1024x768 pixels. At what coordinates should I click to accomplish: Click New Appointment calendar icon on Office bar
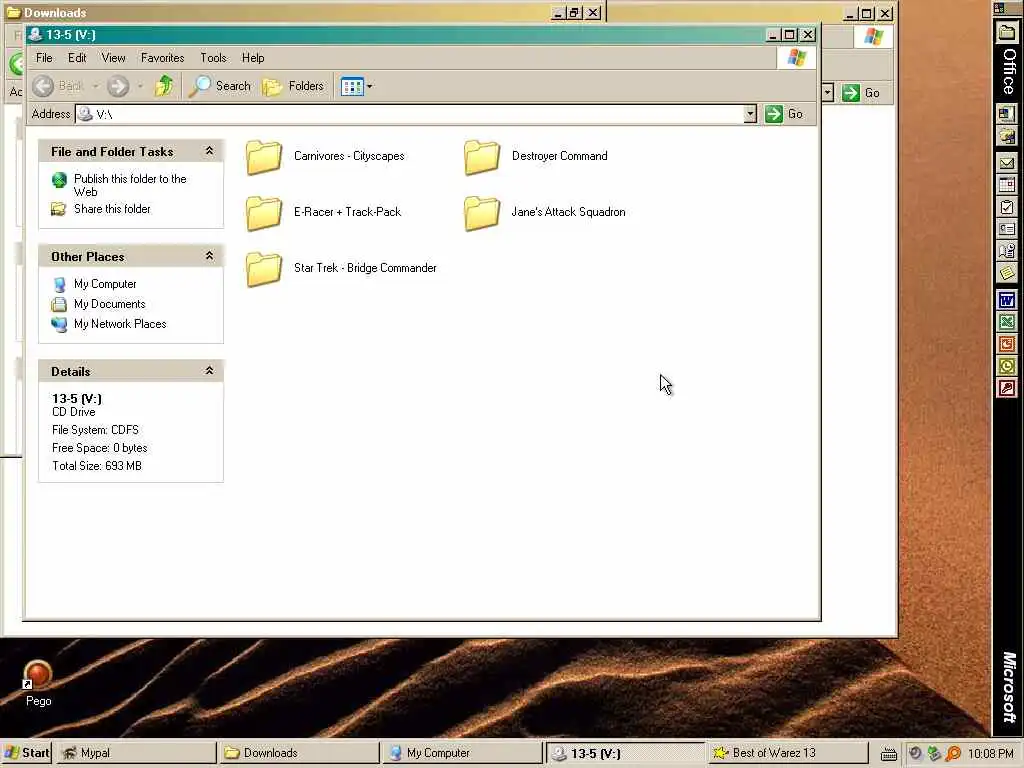1007,185
